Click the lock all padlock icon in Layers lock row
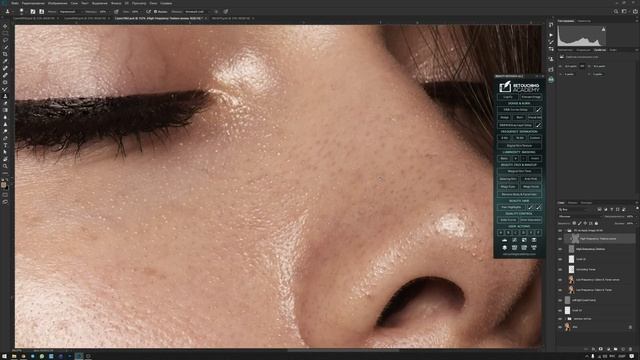 [596, 223]
